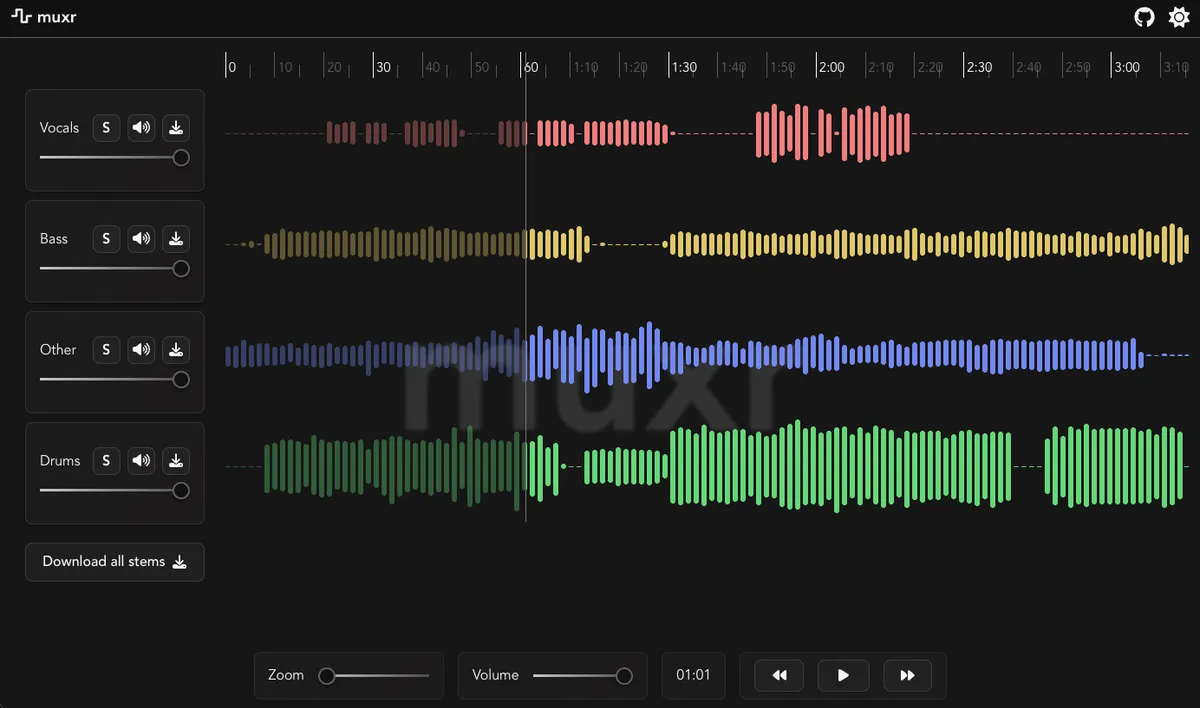Start playback with the play button
The image size is (1200, 708).
pos(843,676)
